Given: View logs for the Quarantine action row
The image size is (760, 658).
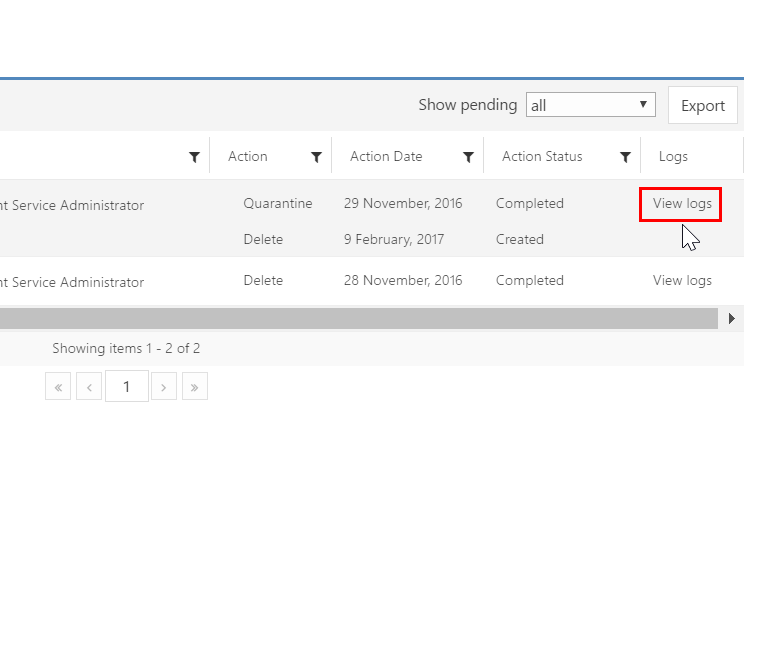Looking at the screenshot, I should pyautogui.click(x=681, y=204).
